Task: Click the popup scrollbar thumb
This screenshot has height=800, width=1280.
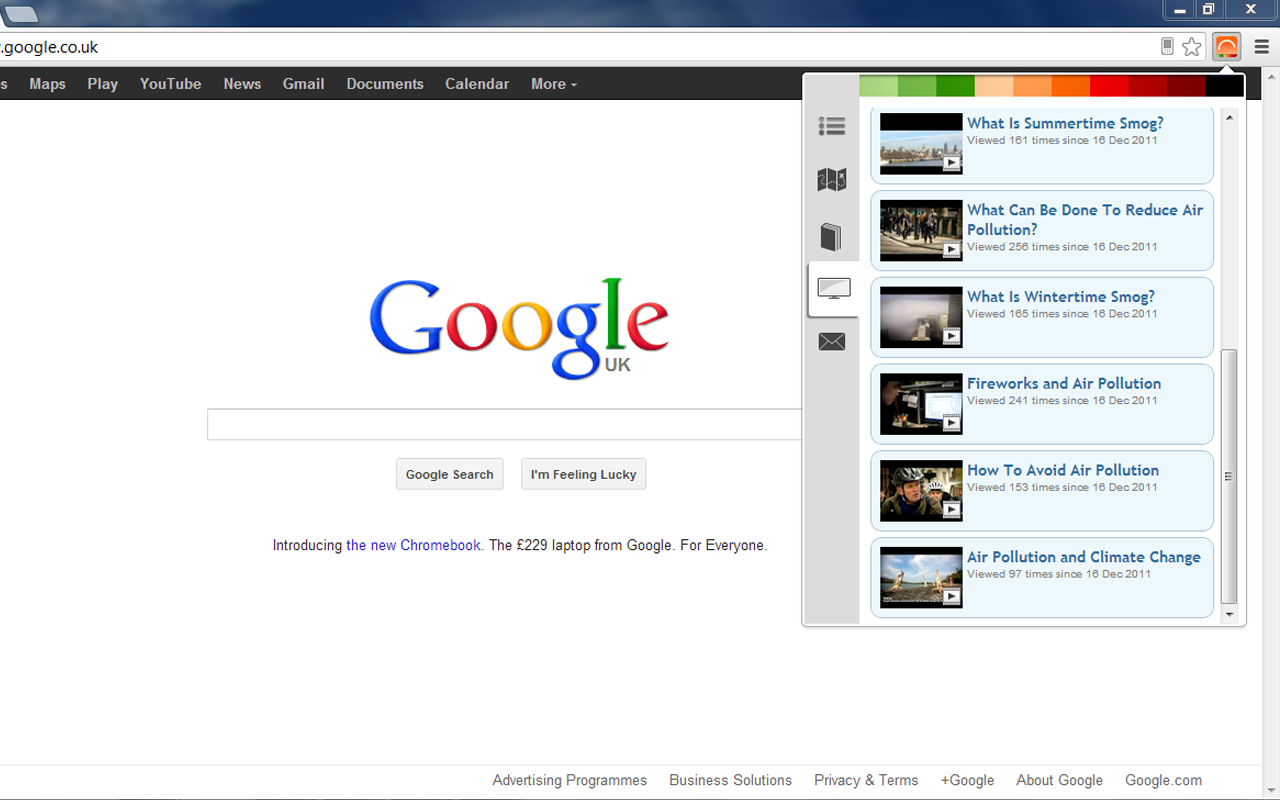Action: coord(1230,477)
